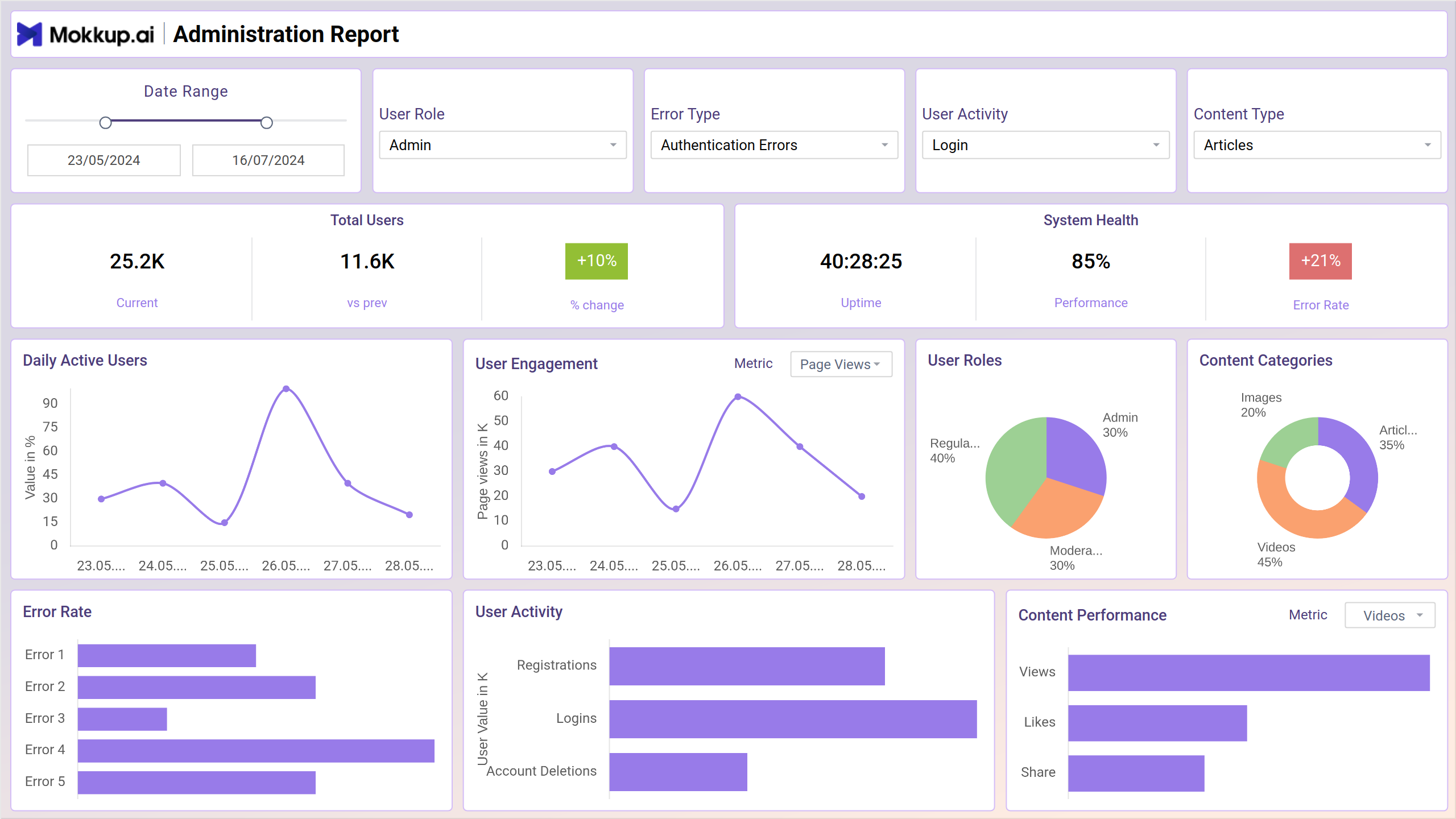Click the System Health card heading
This screenshot has height=819, width=1456.
coord(1091,220)
